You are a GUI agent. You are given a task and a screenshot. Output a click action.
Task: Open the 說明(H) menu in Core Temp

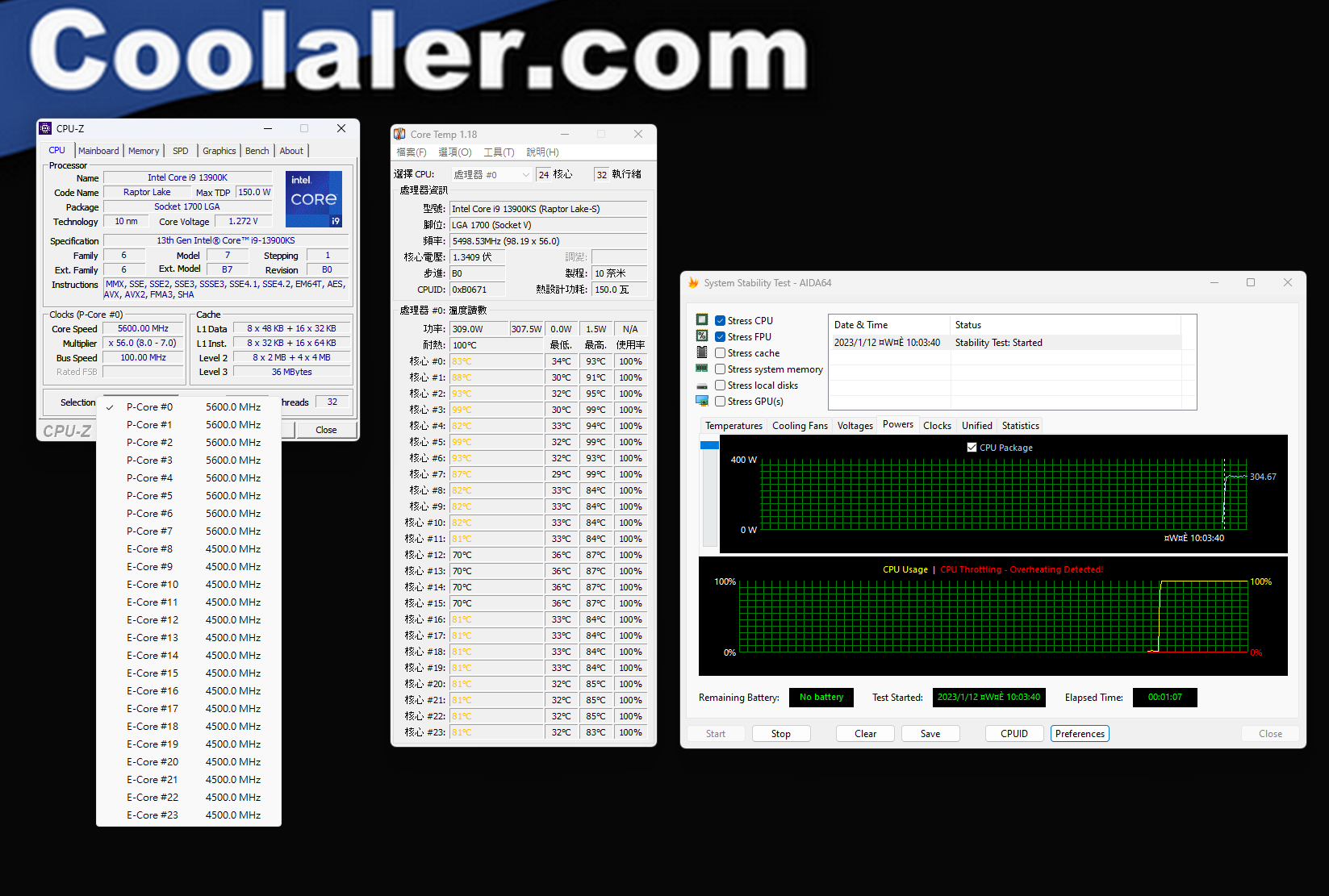tap(542, 152)
